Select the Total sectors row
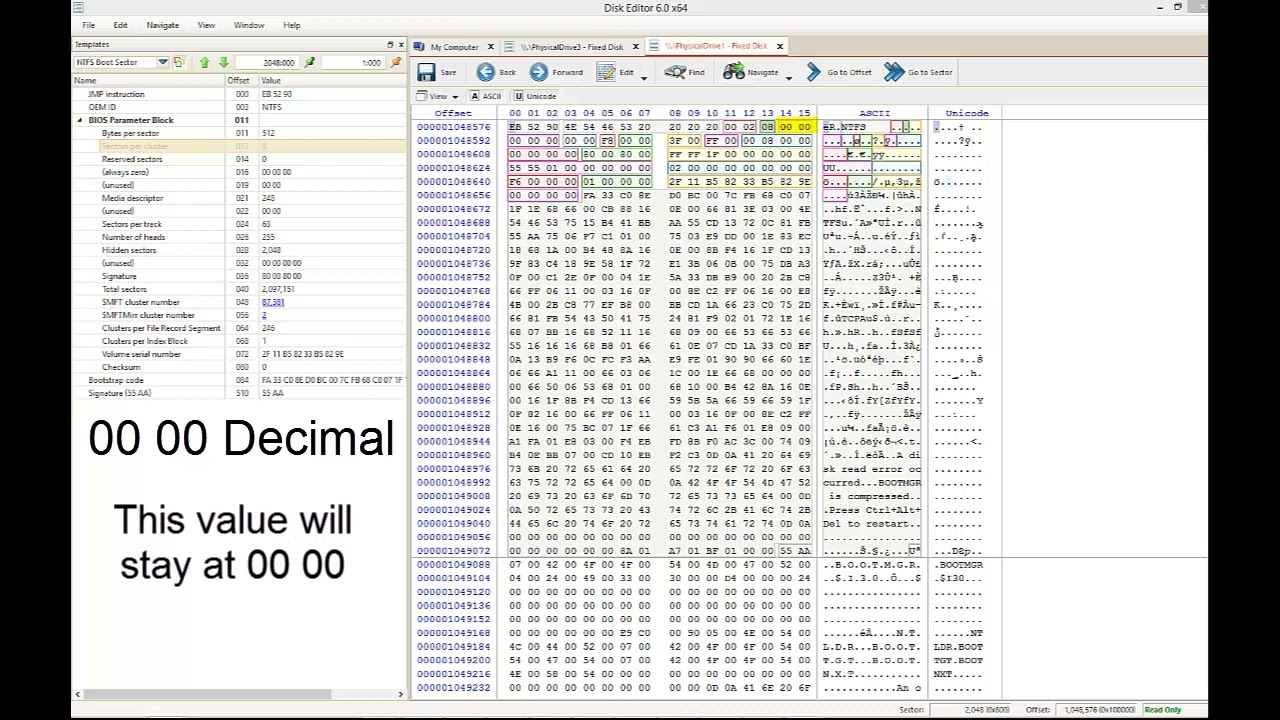 239,289
